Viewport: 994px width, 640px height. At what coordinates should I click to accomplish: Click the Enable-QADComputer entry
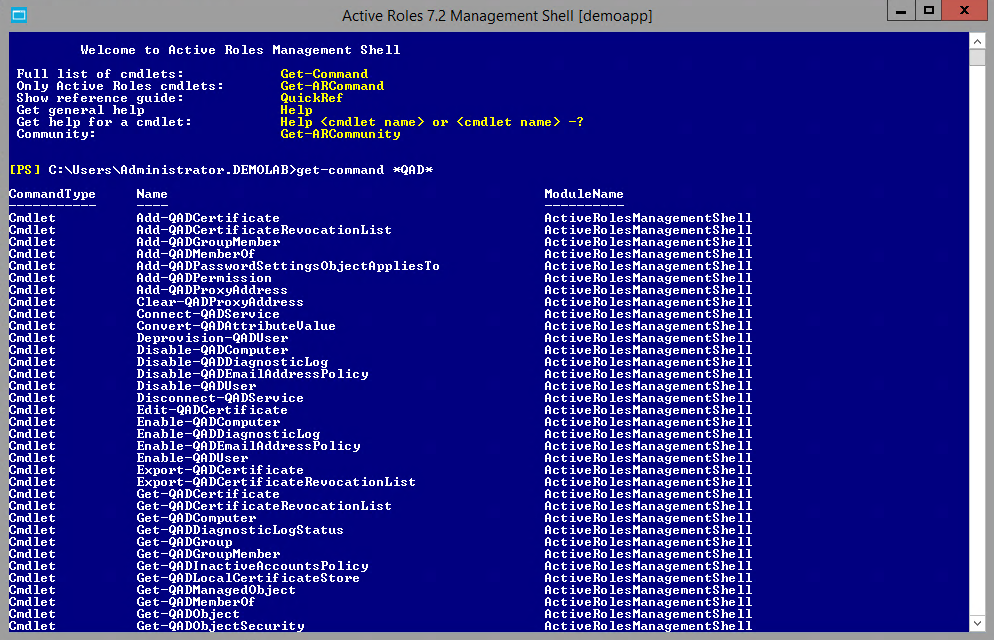tap(208, 423)
